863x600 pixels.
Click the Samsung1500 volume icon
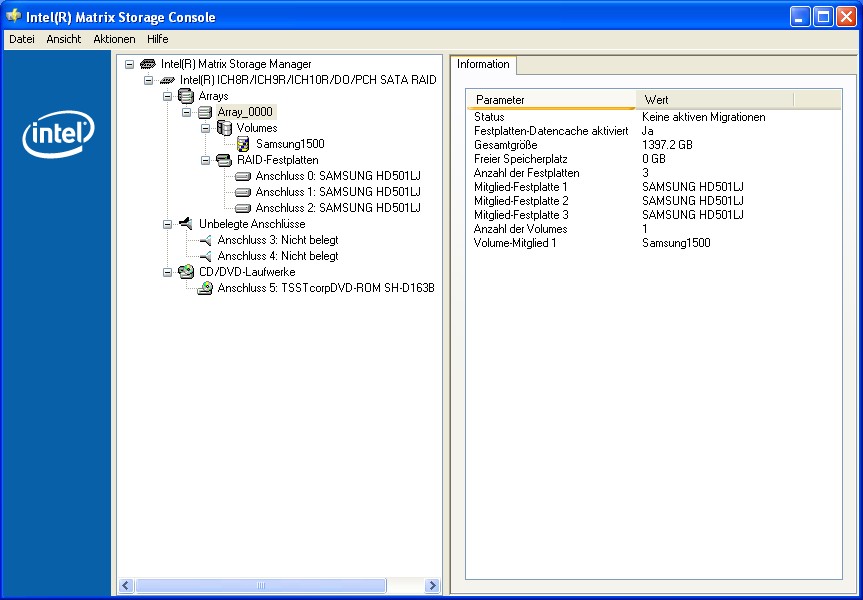pyautogui.click(x=243, y=144)
